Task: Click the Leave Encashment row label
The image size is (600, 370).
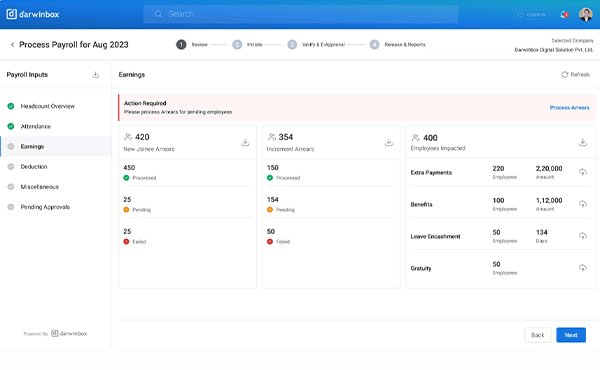Action: (x=435, y=236)
